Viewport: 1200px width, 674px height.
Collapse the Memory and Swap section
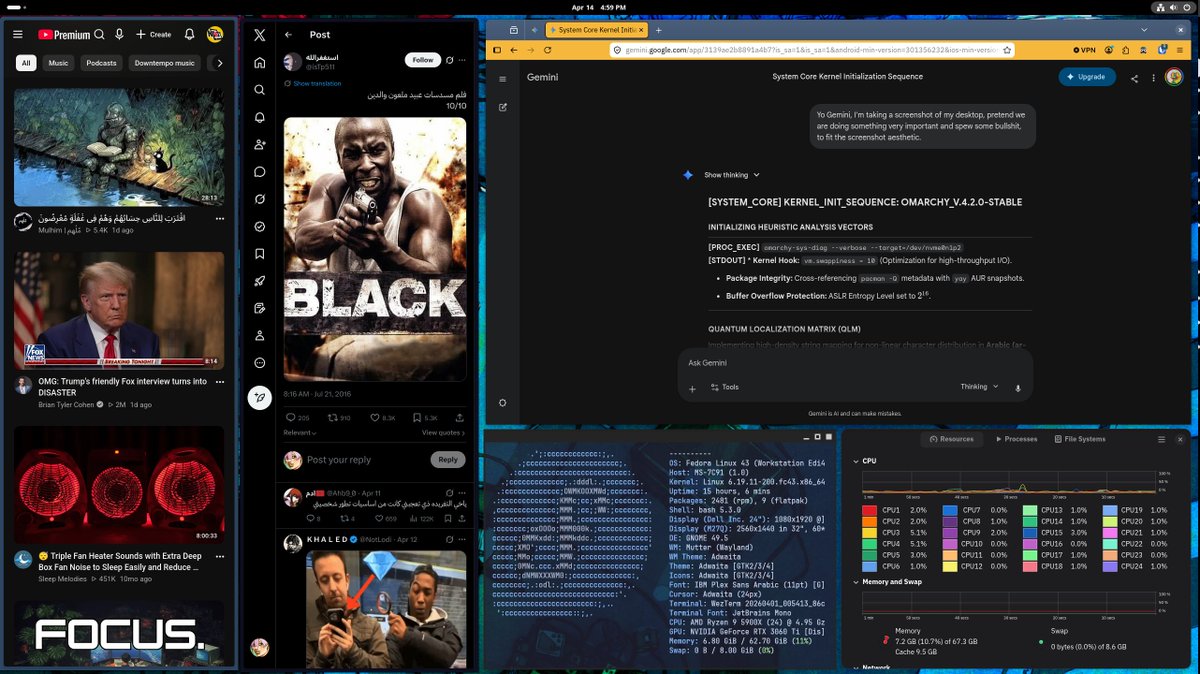point(855,582)
